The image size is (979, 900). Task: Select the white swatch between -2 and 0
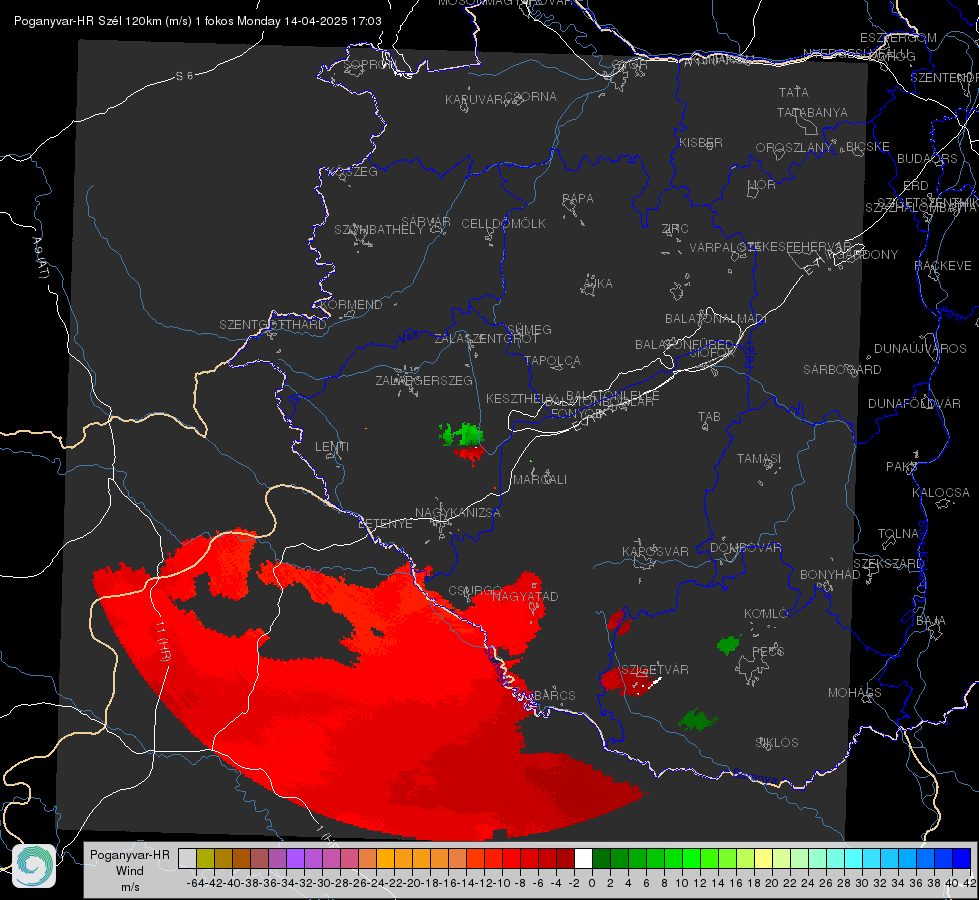coord(583,858)
